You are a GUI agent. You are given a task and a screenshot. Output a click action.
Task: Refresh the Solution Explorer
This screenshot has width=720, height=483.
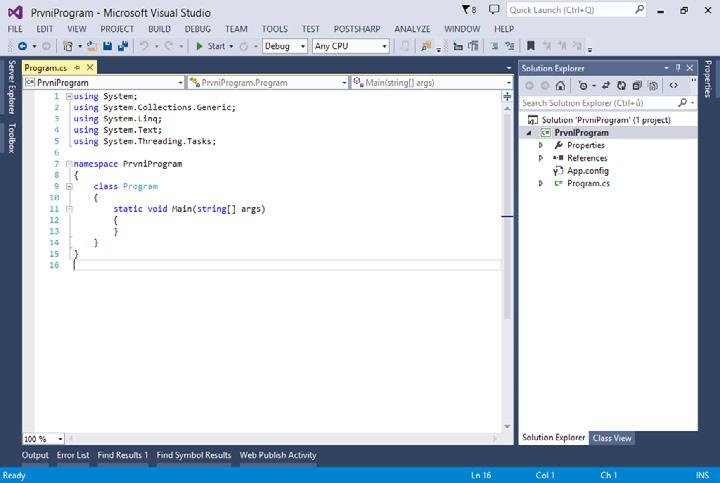(621, 85)
